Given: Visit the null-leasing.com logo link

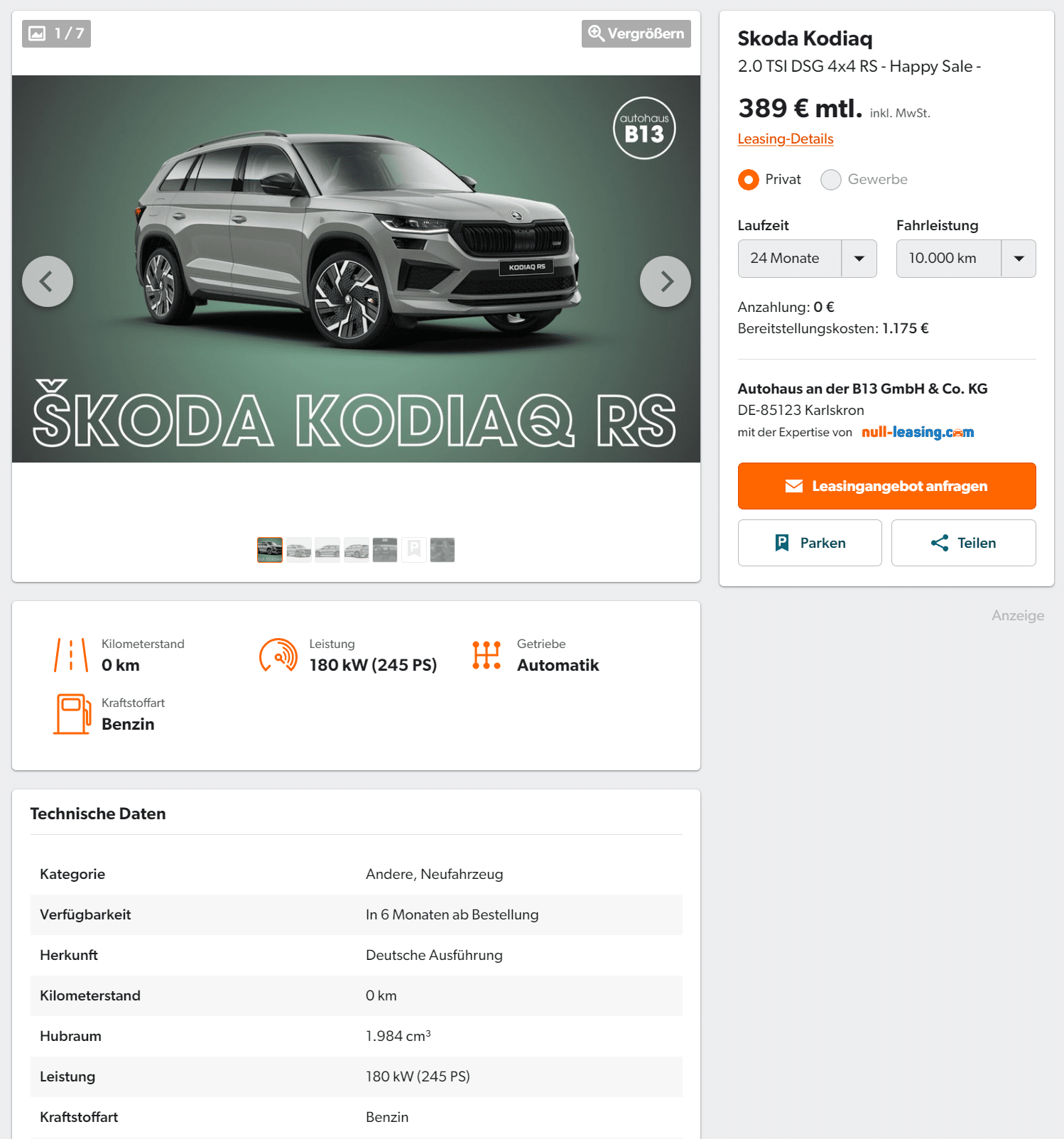Looking at the screenshot, I should click(918, 432).
